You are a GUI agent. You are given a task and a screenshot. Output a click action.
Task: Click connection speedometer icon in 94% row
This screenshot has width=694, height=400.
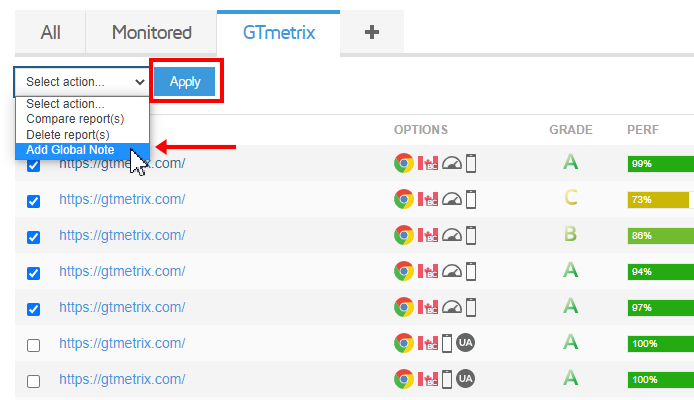pyautogui.click(x=452, y=271)
